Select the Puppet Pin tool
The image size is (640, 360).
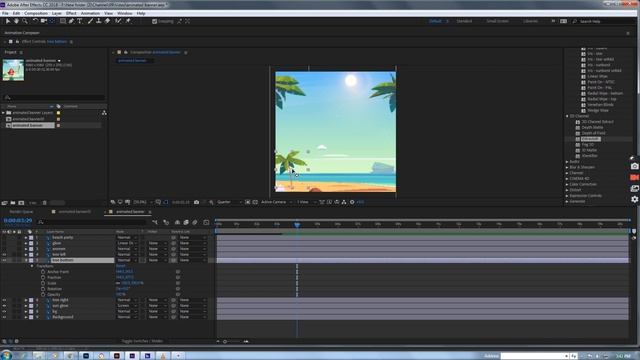[x=128, y=21]
